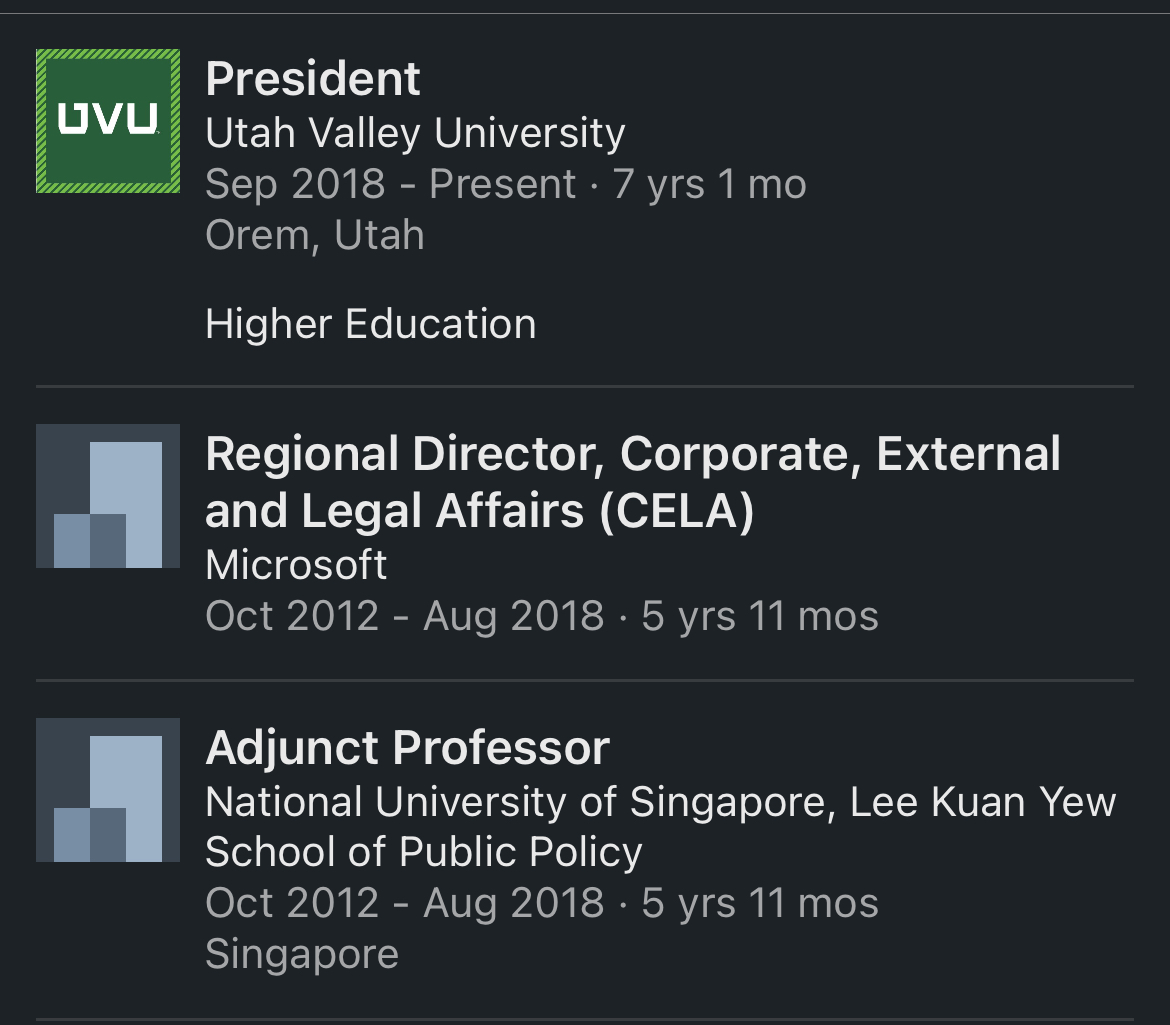Image resolution: width=1170 pixels, height=1025 pixels.
Task: Click the Legal Affairs (CELA) title line
Action: click(x=479, y=512)
